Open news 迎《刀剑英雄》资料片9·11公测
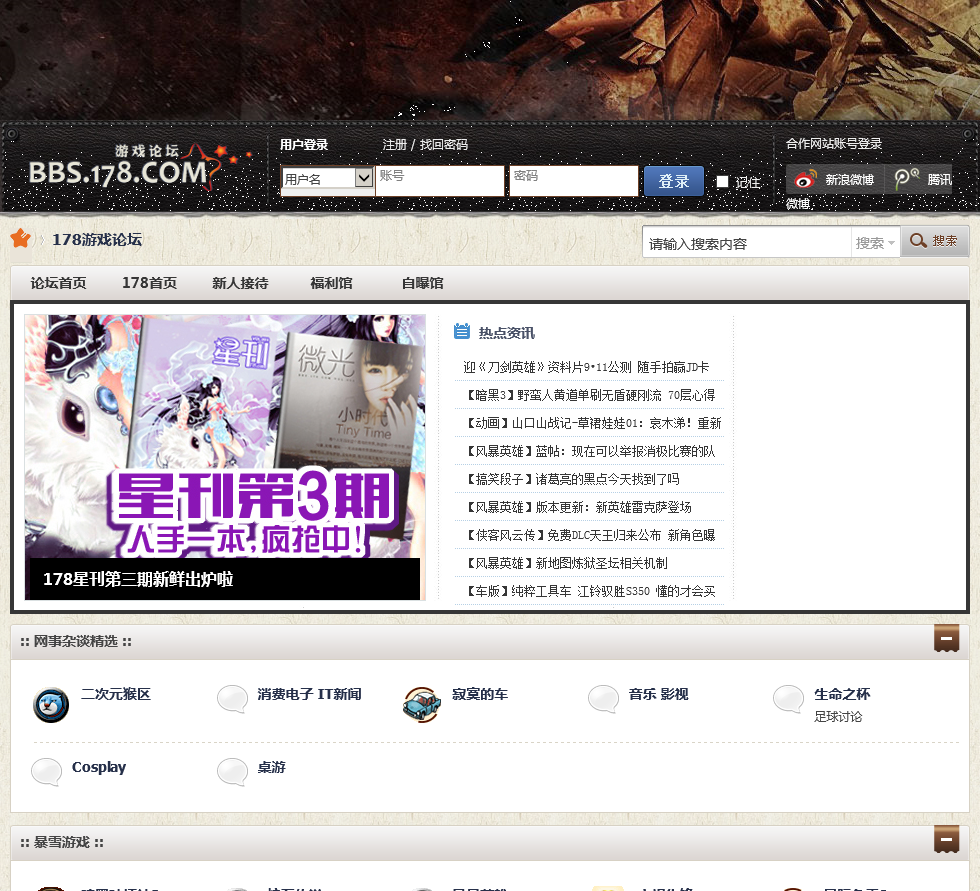Image resolution: width=980 pixels, height=891 pixels. [586, 367]
